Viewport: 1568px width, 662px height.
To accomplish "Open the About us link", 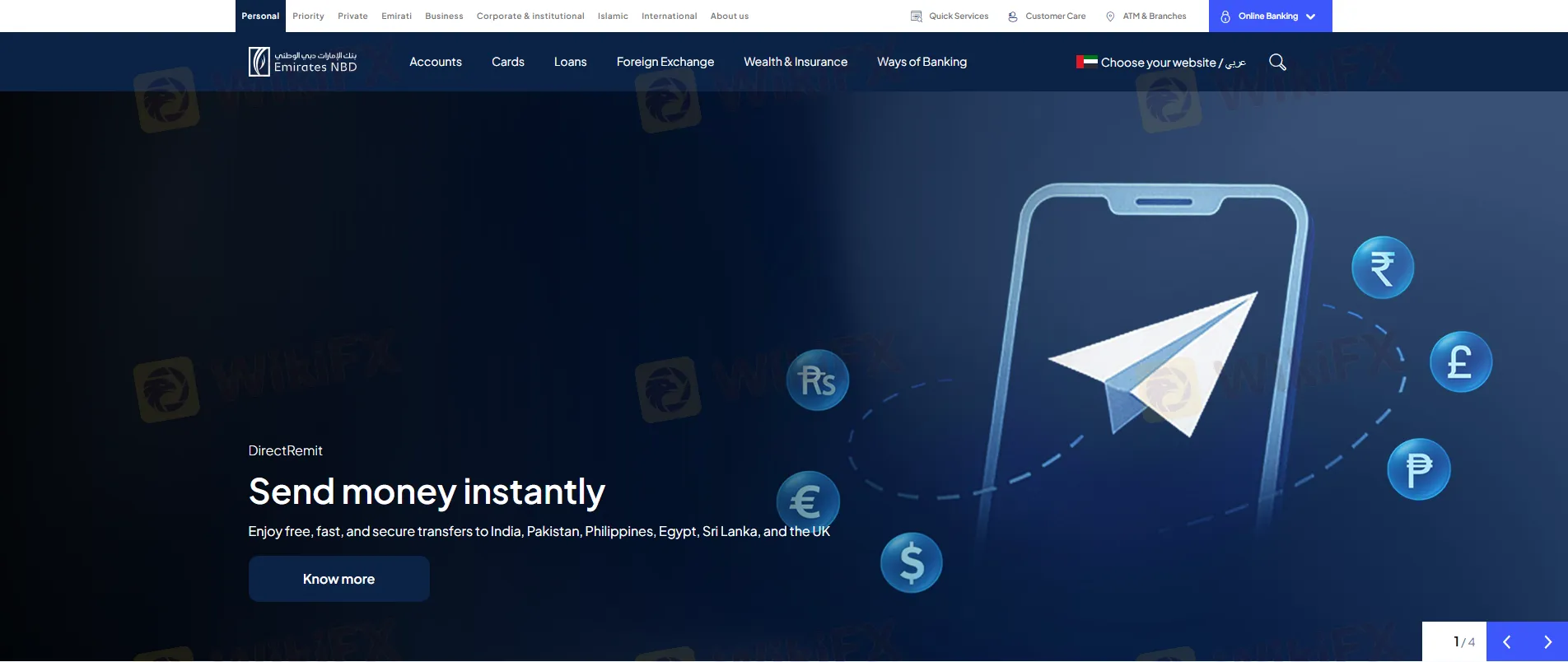I will click(729, 16).
